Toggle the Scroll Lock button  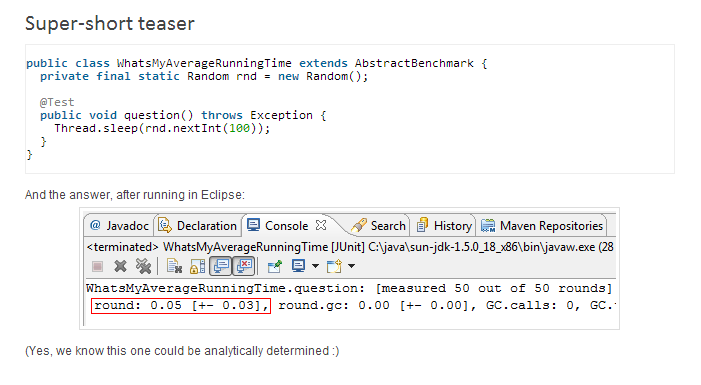197,267
